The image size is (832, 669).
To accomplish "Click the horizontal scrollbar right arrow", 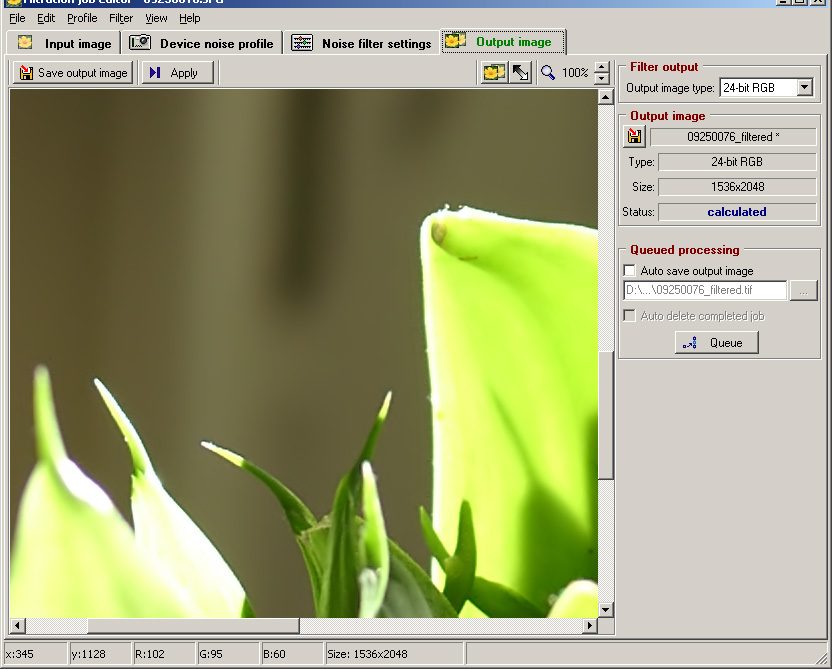I will click(x=590, y=626).
